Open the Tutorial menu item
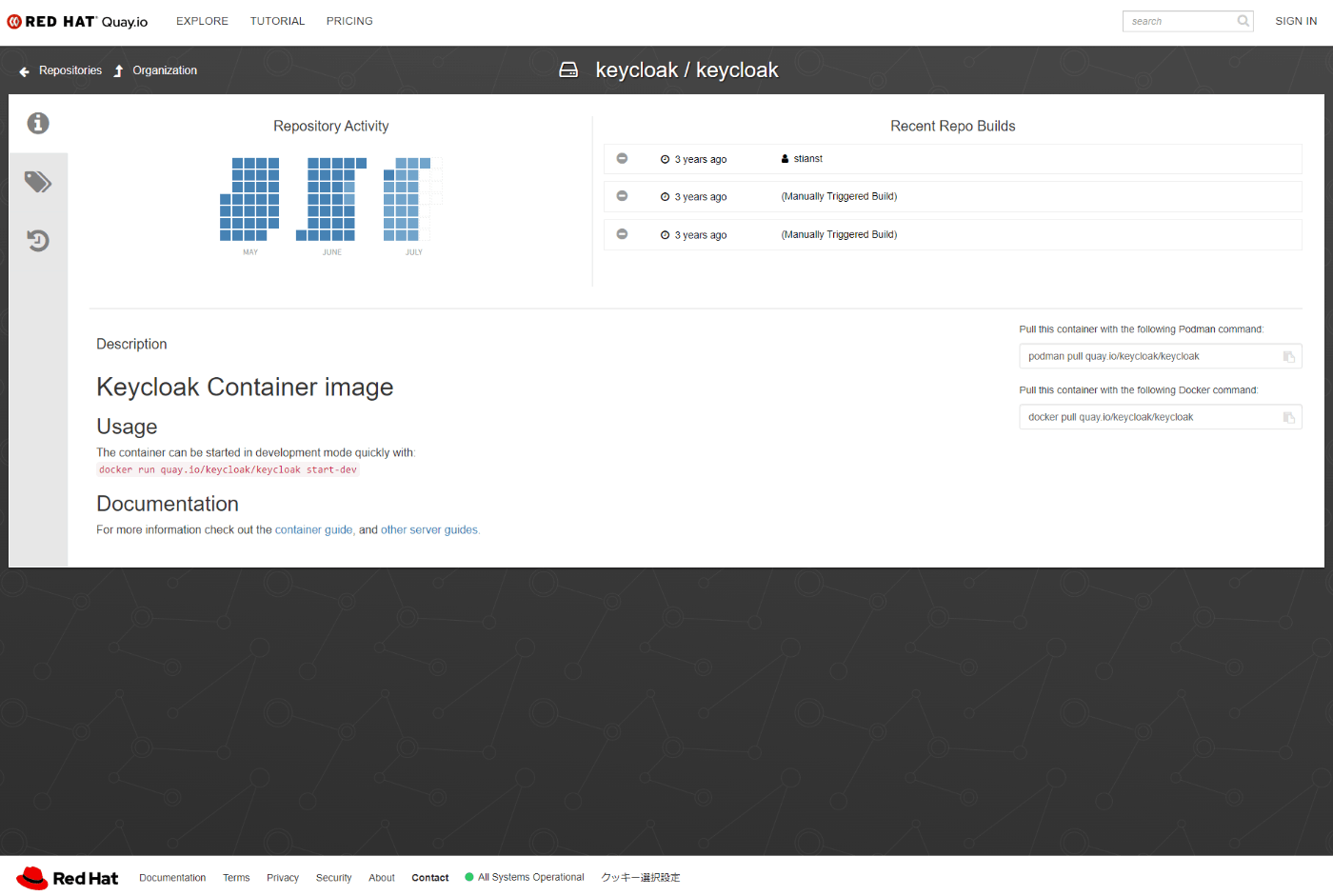This screenshot has height=896, width=1333. (277, 21)
